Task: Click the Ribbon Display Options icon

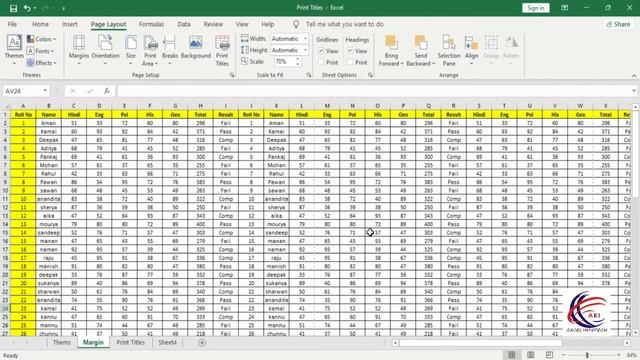Action: tap(564, 8)
